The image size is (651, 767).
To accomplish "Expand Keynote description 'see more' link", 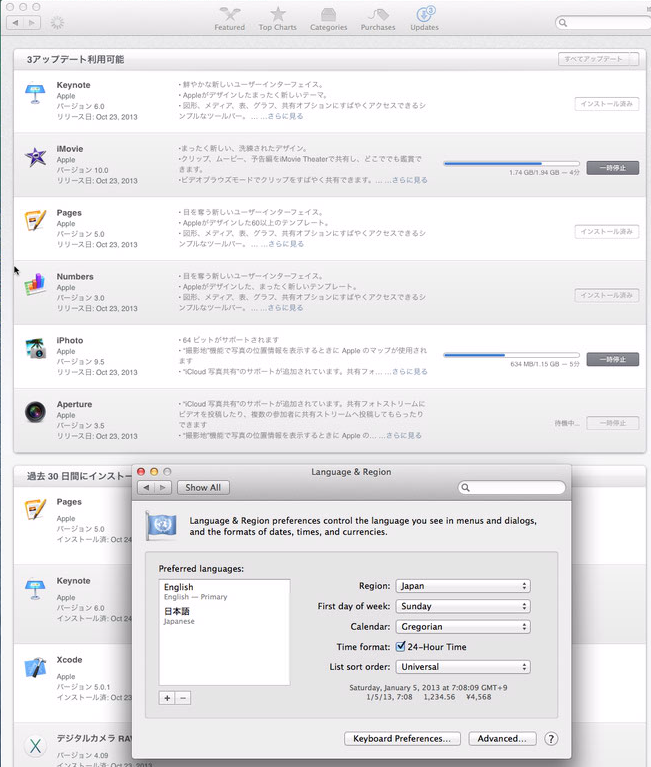I will tap(285, 116).
